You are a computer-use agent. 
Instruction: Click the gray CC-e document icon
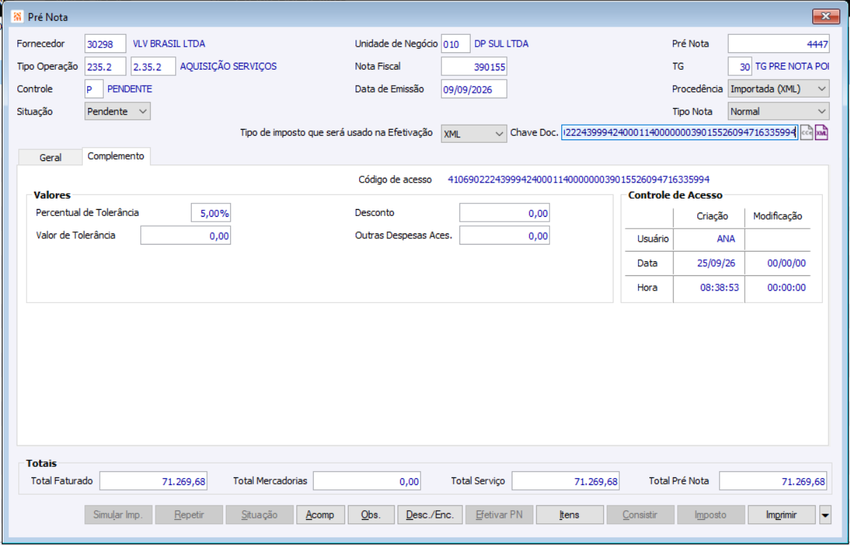click(807, 132)
